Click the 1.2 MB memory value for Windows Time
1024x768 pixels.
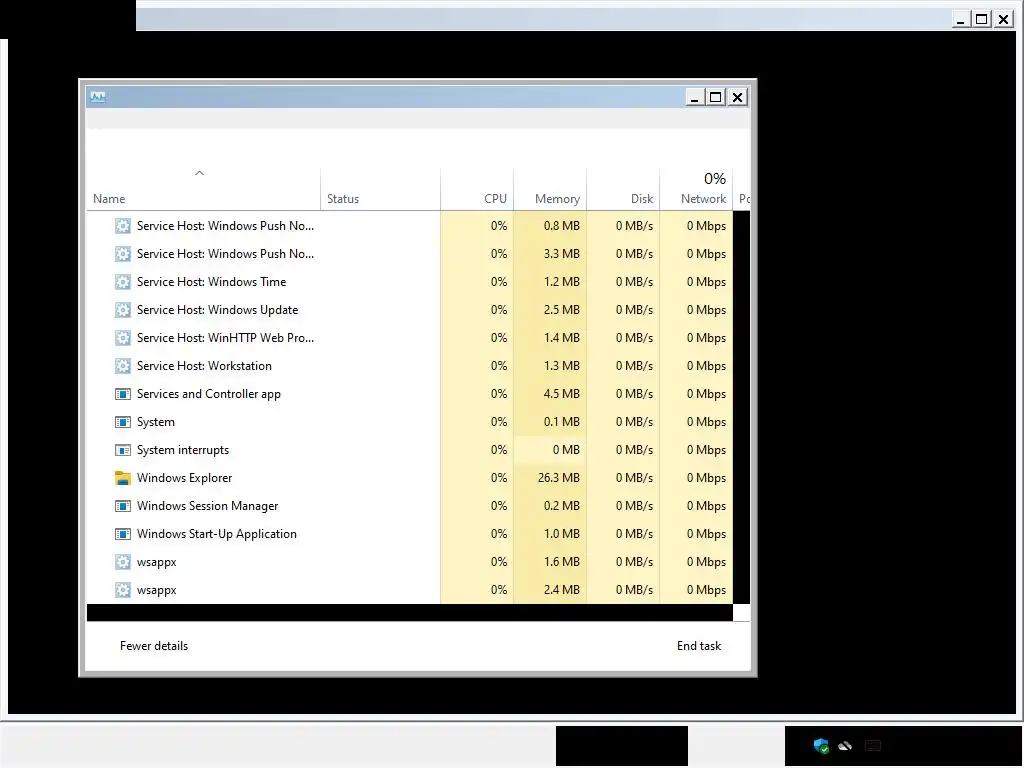(x=562, y=282)
